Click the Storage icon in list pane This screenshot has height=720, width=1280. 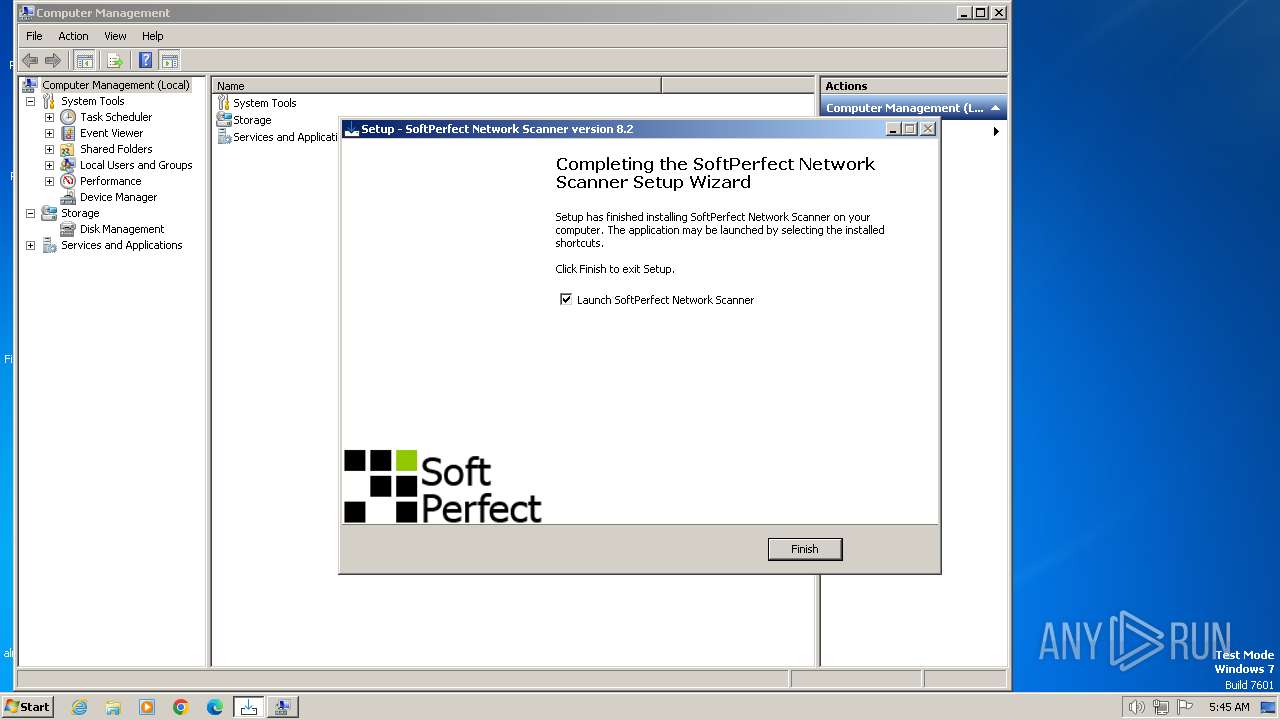pyautogui.click(x=224, y=120)
